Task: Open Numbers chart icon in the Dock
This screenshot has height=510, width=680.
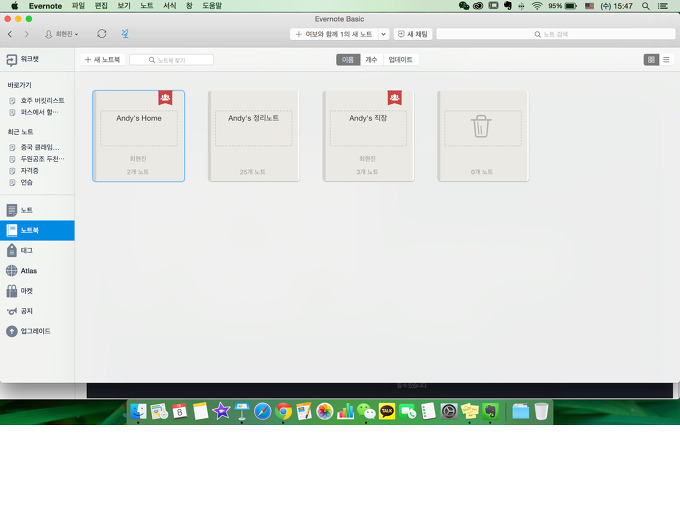Action: point(345,411)
